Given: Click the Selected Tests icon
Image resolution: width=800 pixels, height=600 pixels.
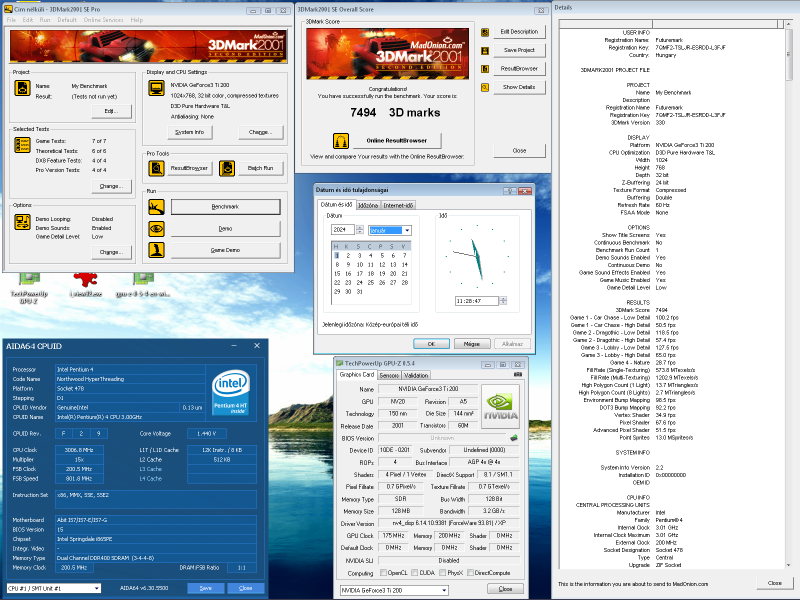Looking at the screenshot, I should coord(22,145).
